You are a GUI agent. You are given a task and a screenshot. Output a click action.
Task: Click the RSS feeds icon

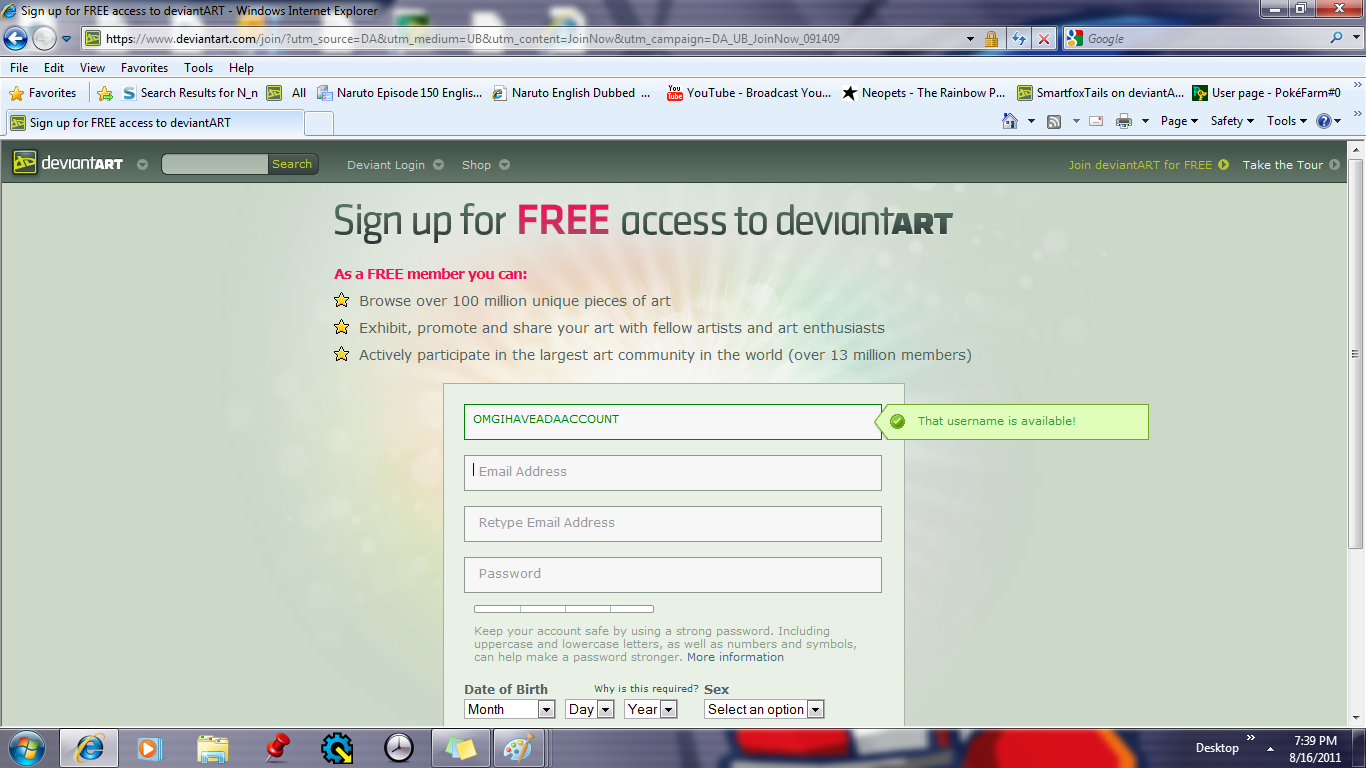click(1054, 121)
